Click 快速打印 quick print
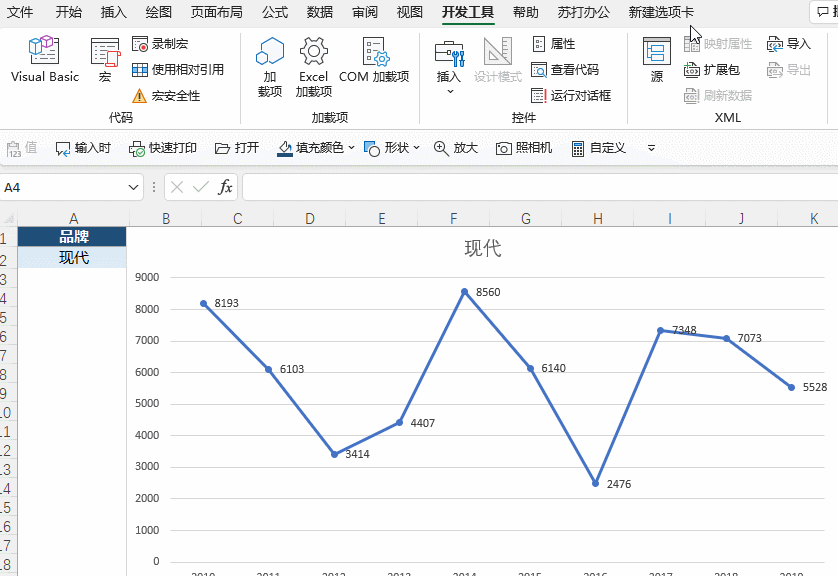The height and width of the screenshot is (576, 838). tap(163, 148)
